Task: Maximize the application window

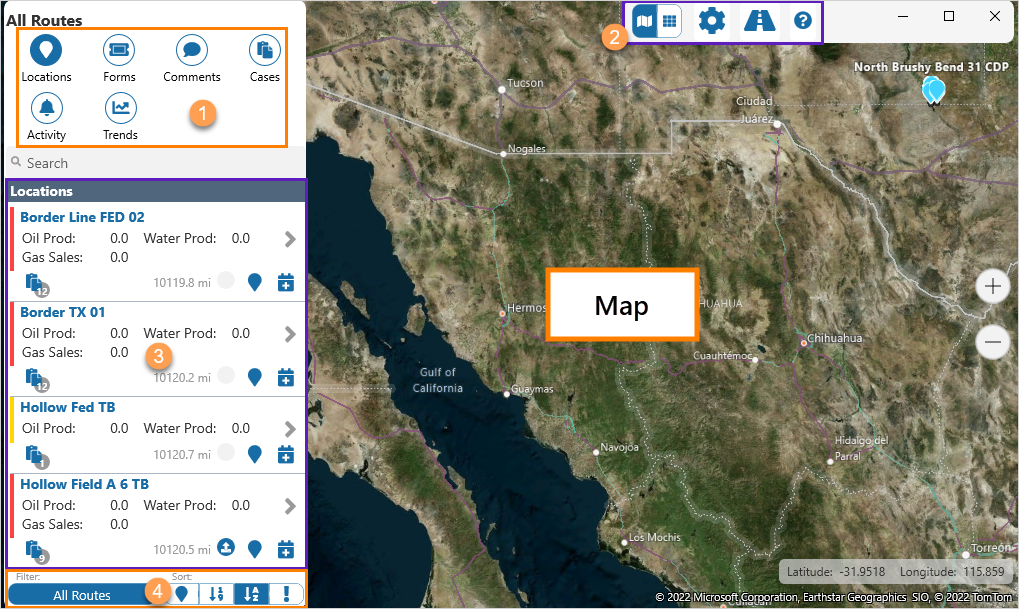Action: tap(949, 16)
